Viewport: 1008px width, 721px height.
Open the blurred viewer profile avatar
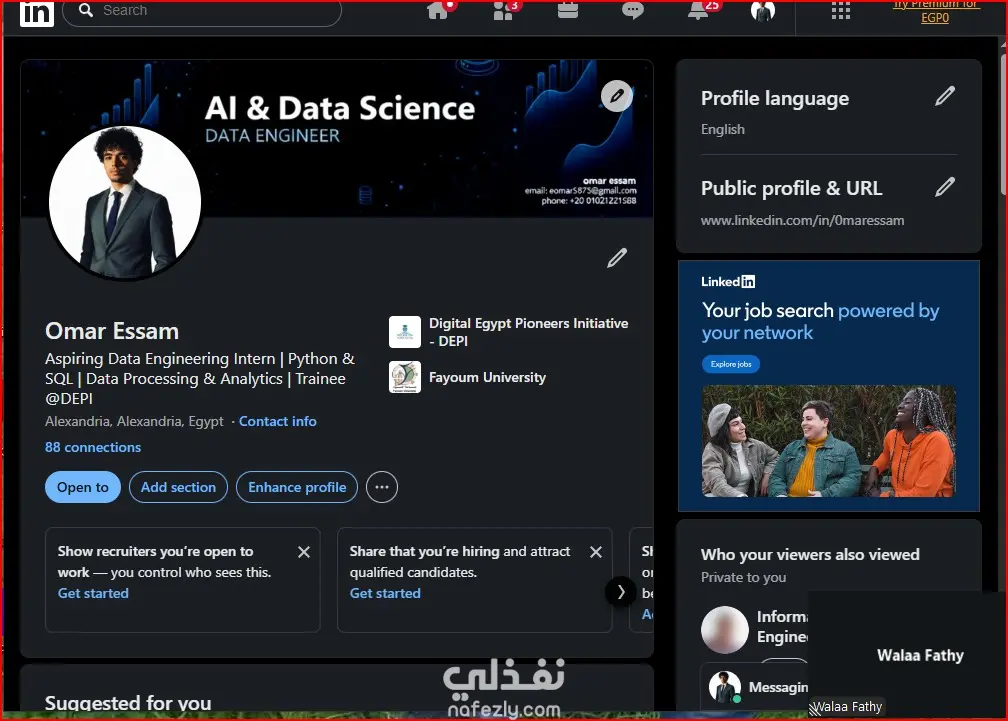tap(724, 630)
